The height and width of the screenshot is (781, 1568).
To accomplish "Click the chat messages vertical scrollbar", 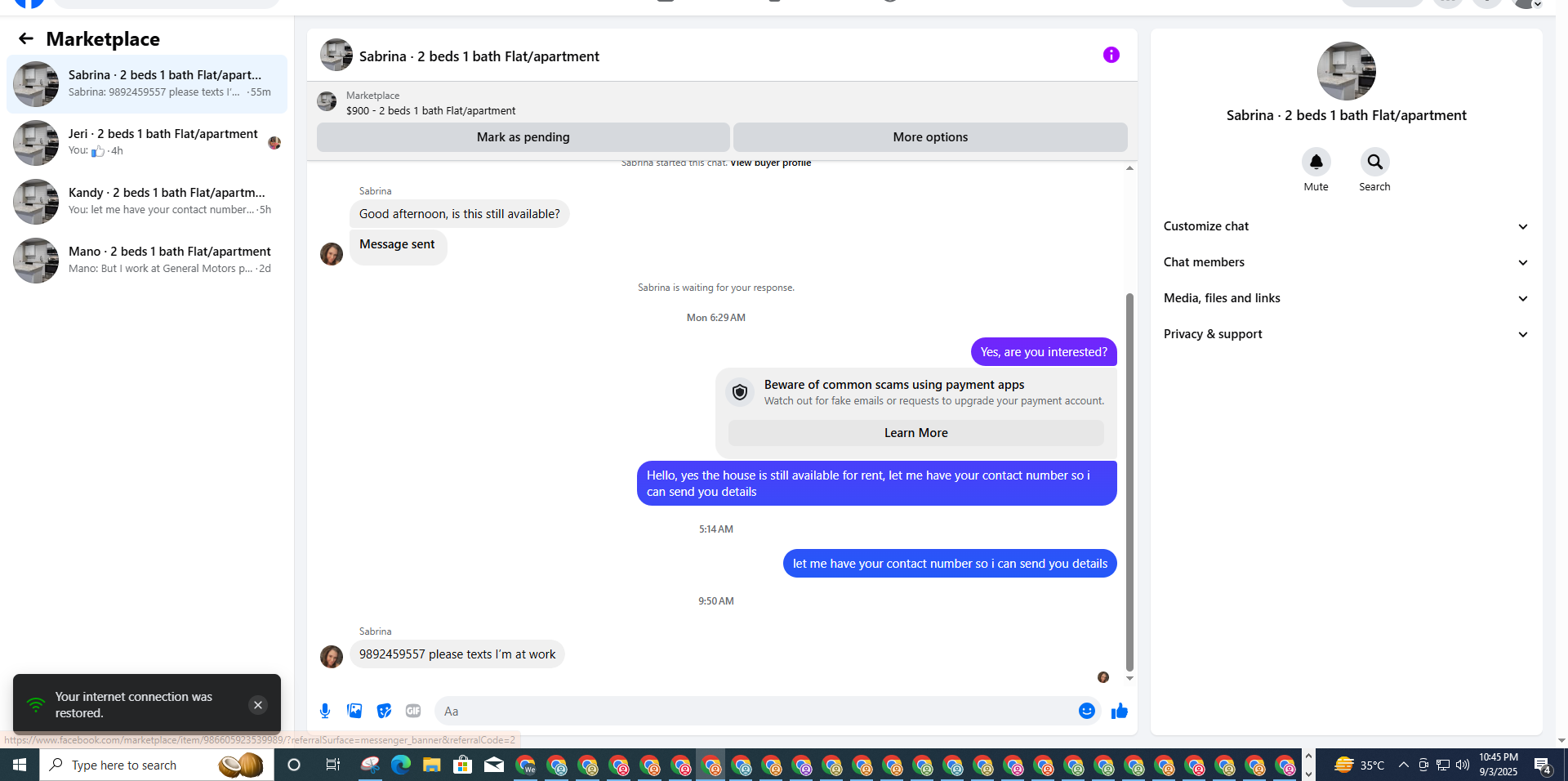I will point(1129,482).
